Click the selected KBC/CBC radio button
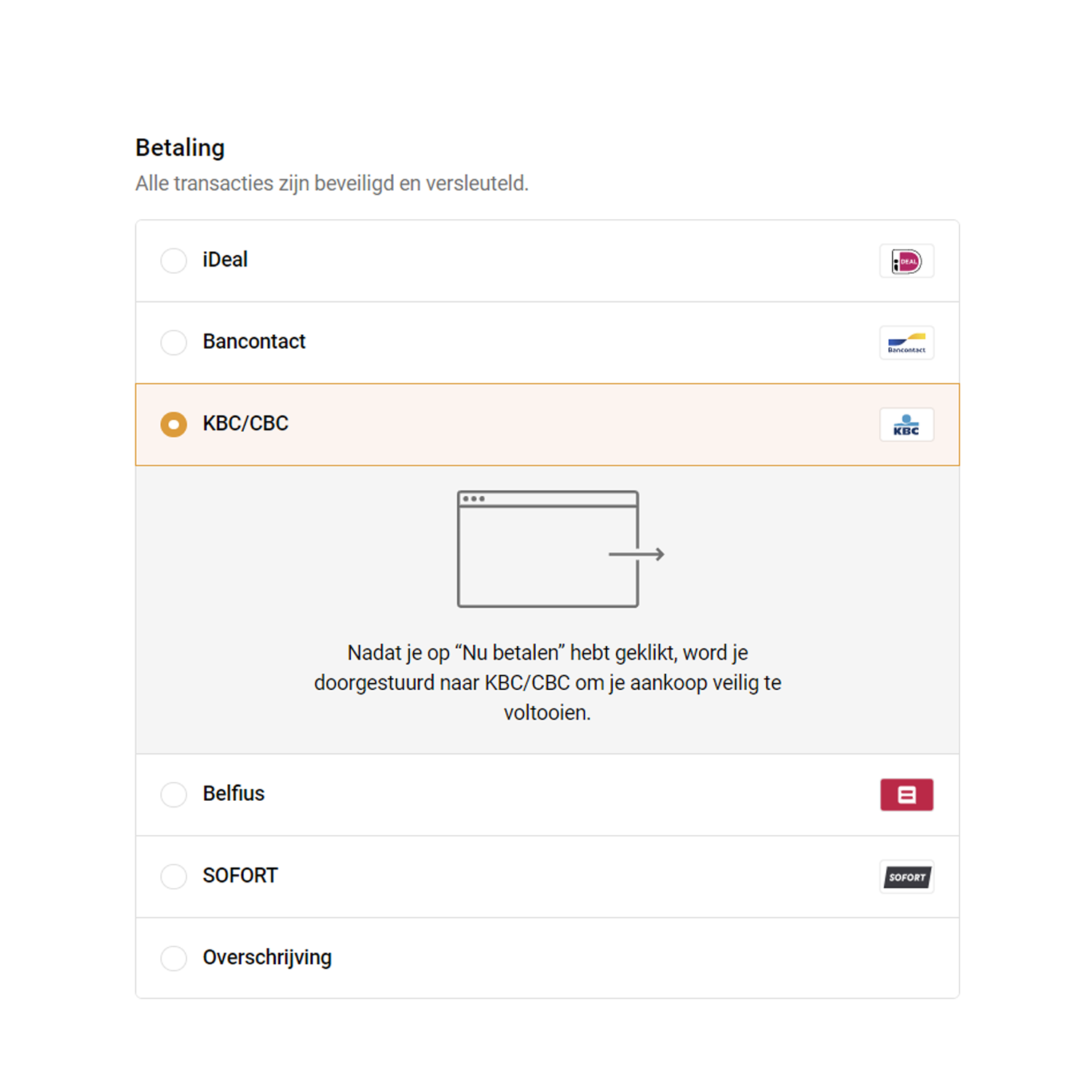Image resolution: width=1092 pixels, height=1092 pixels. coord(174,424)
